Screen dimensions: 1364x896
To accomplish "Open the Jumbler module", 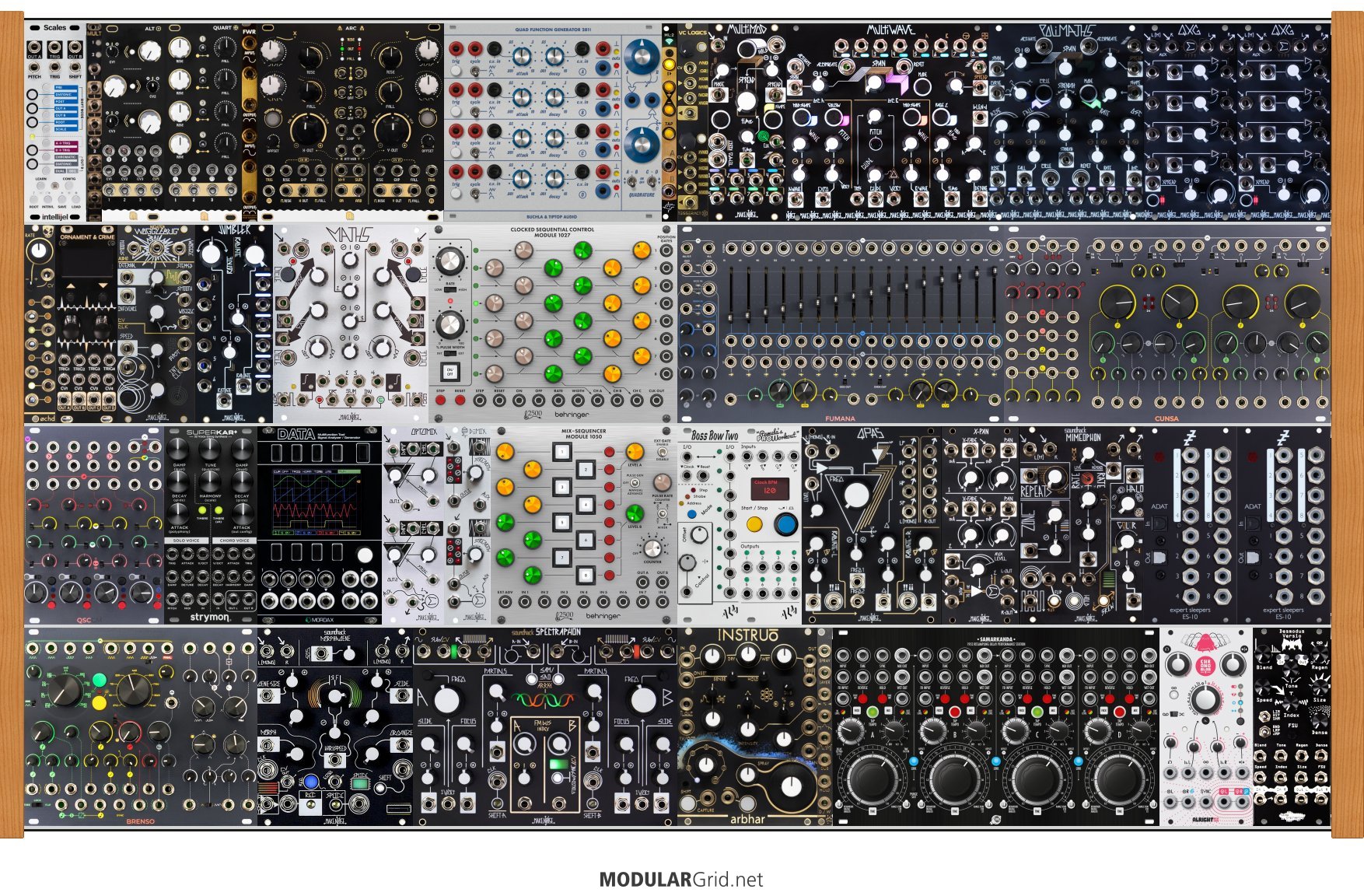I will pyautogui.click(x=234, y=324).
